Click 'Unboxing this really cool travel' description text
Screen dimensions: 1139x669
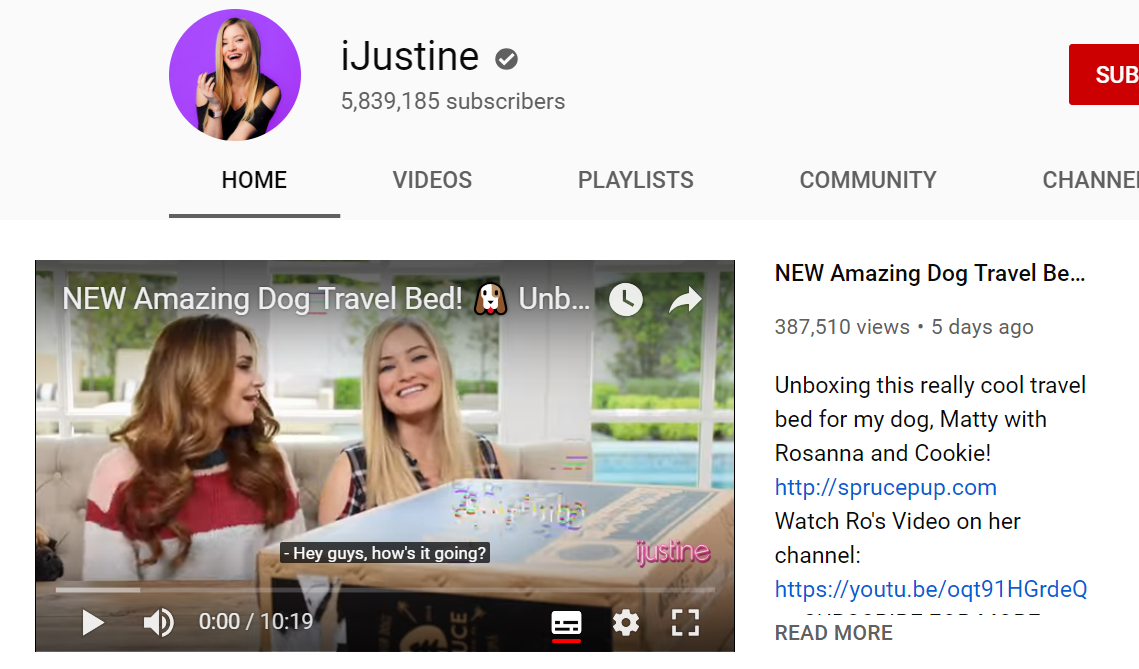click(931, 386)
